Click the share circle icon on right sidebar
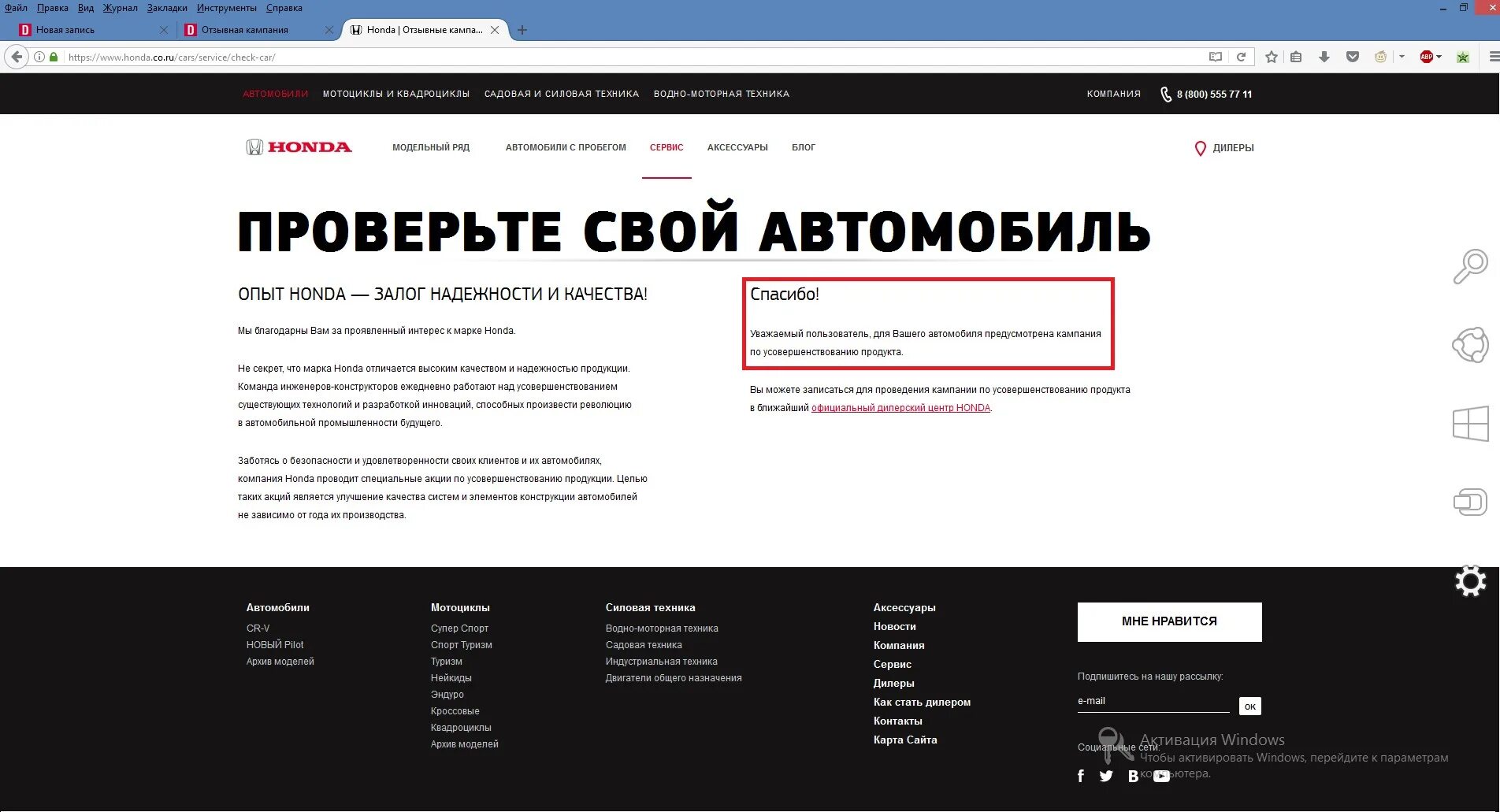 [x=1470, y=345]
